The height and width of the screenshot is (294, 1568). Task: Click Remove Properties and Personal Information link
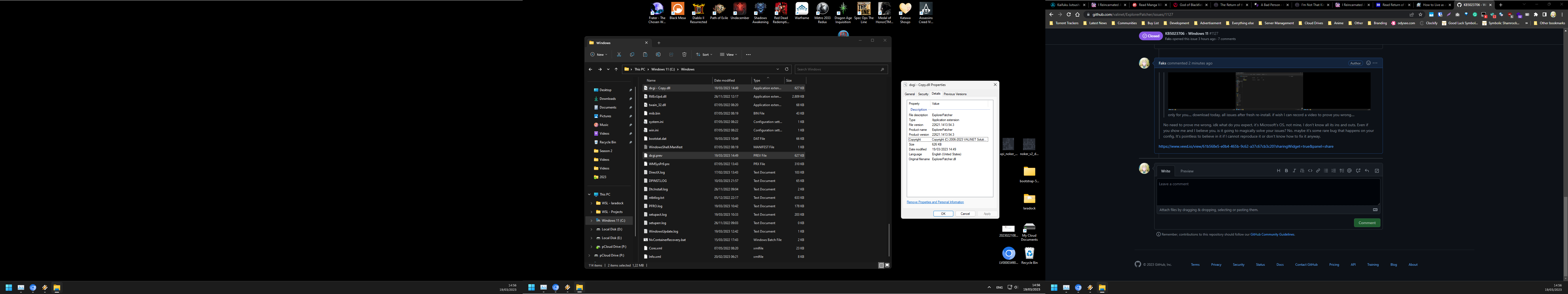pyautogui.click(x=935, y=202)
